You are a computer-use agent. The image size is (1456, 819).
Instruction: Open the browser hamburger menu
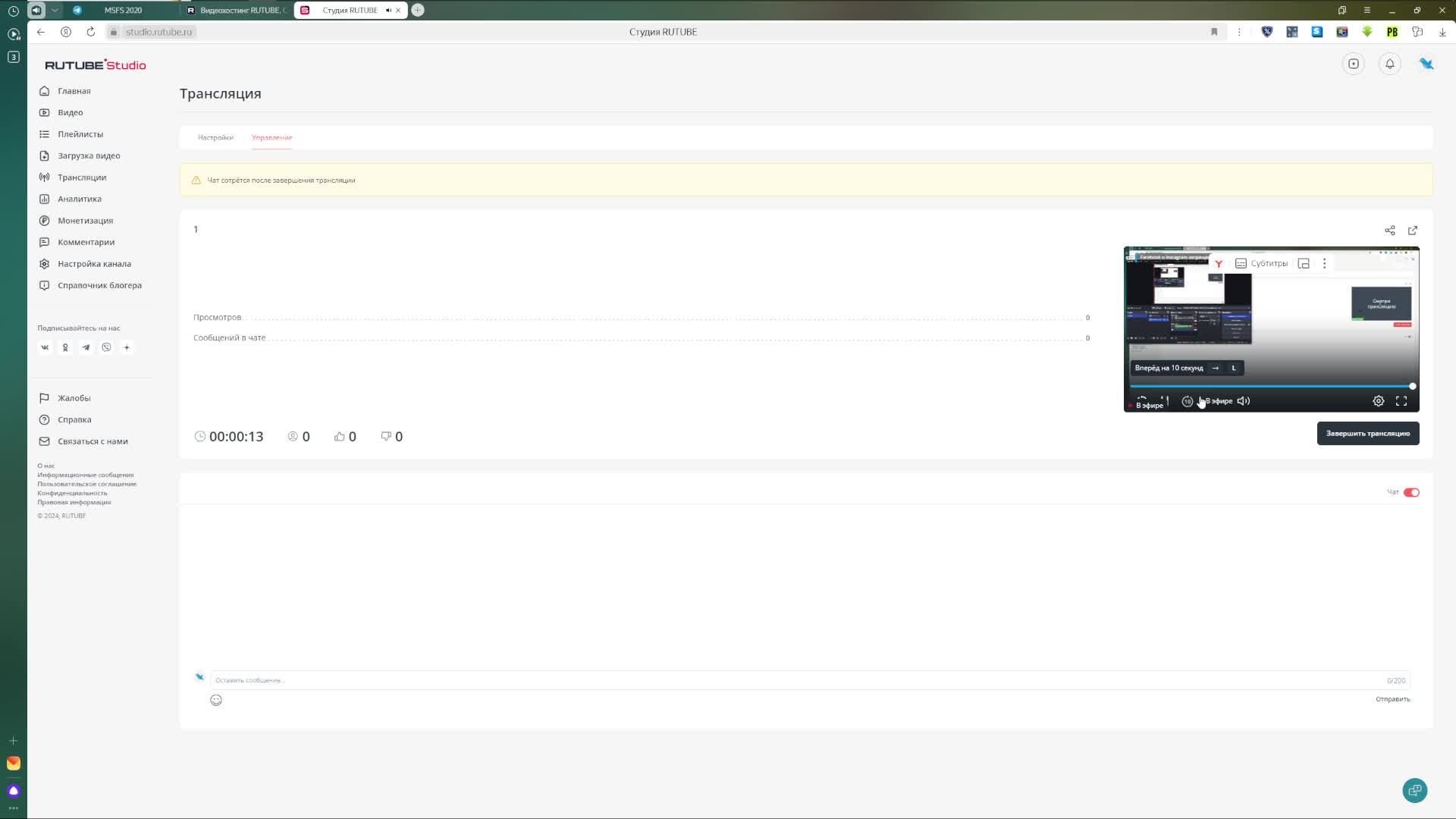pyautogui.click(x=1367, y=11)
